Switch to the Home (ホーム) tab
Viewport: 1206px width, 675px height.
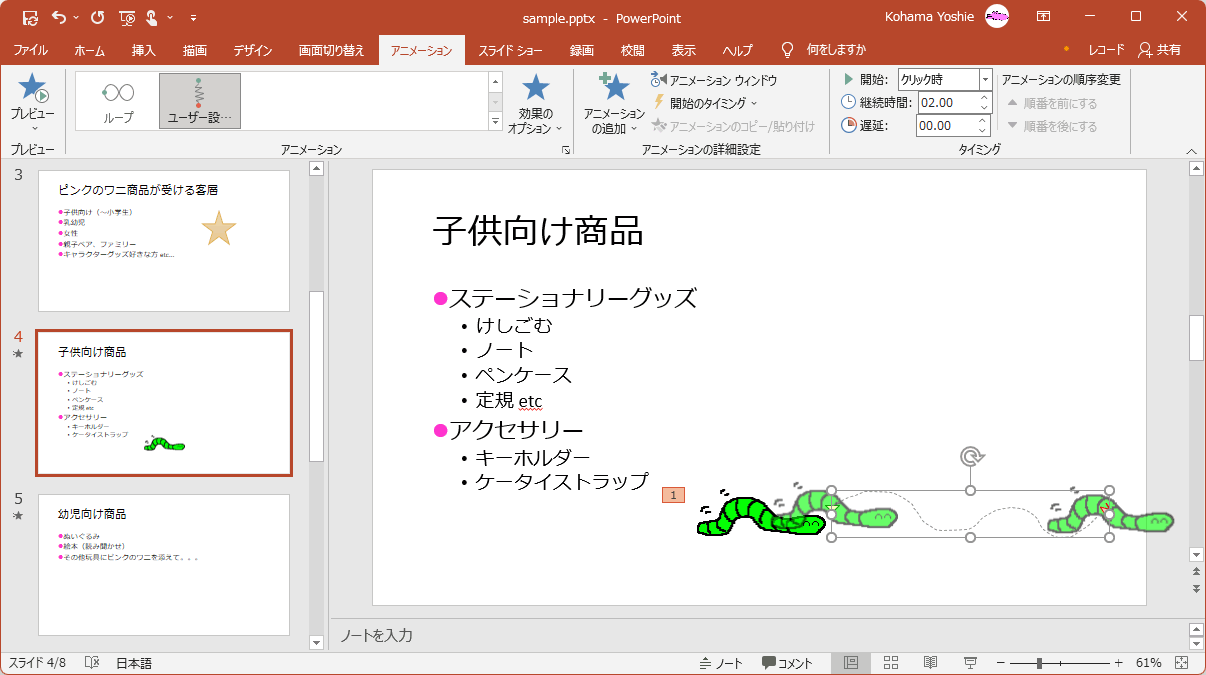(89, 50)
